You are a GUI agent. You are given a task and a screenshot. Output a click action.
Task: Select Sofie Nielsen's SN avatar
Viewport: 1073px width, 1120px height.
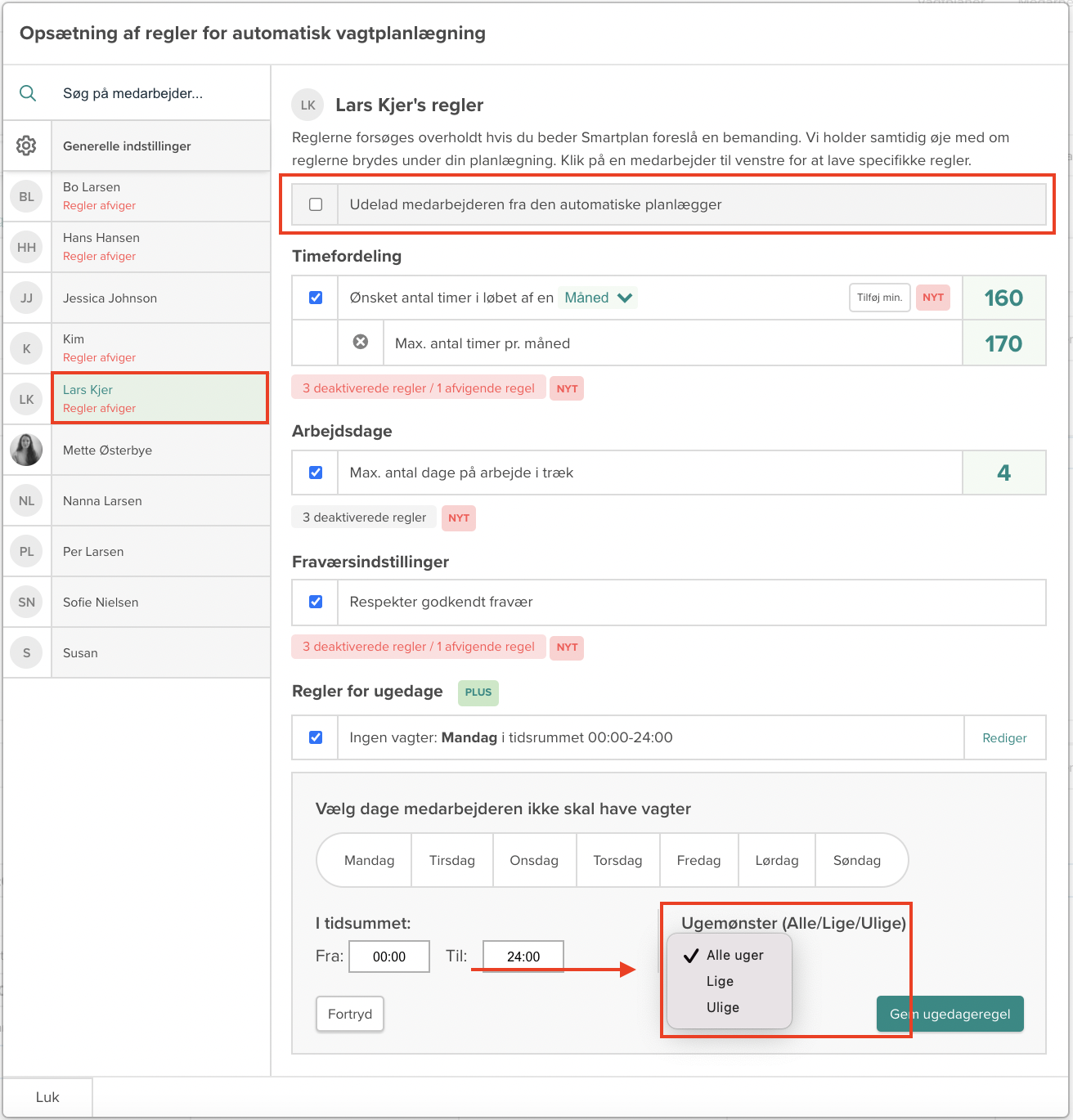tap(26, 602)
